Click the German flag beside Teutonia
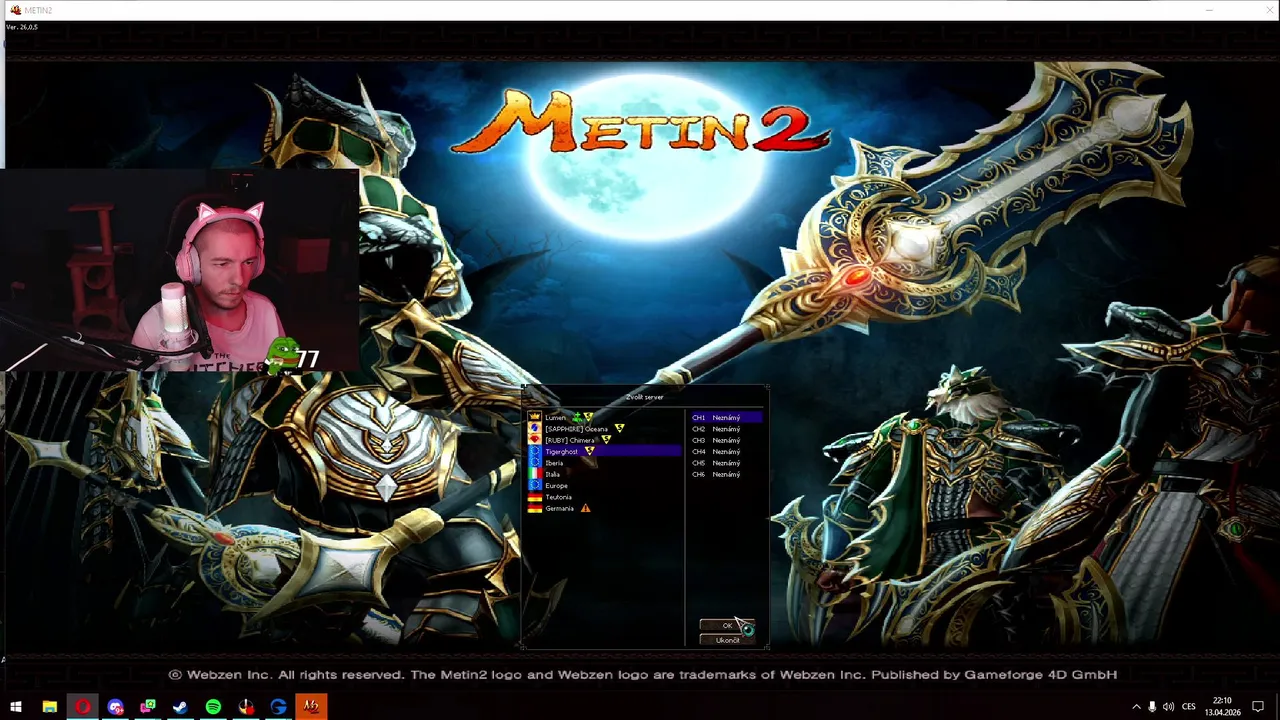This screenshot has height=720, width=1280. point(535,497)
